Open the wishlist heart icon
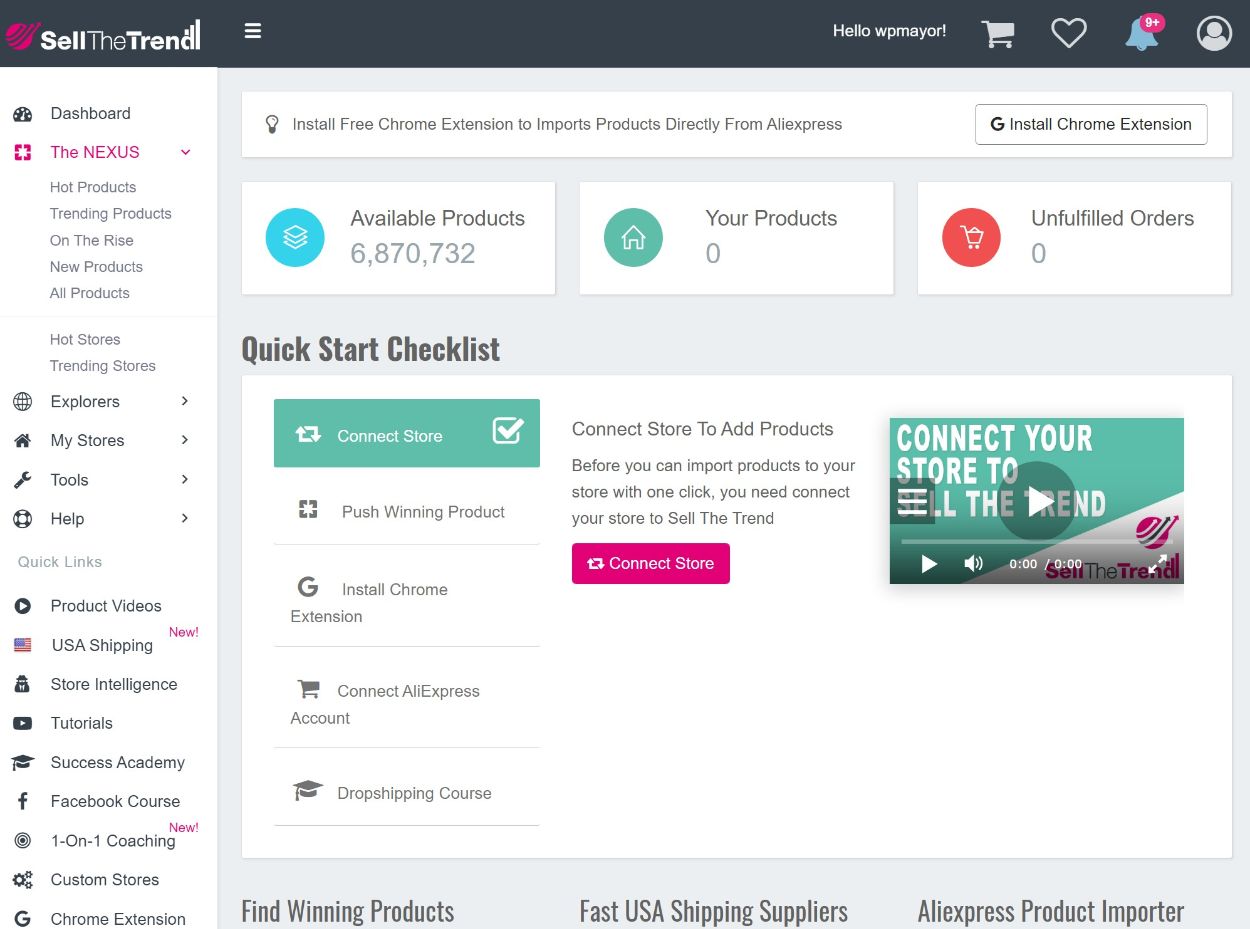 click(x=1069, y=33)
